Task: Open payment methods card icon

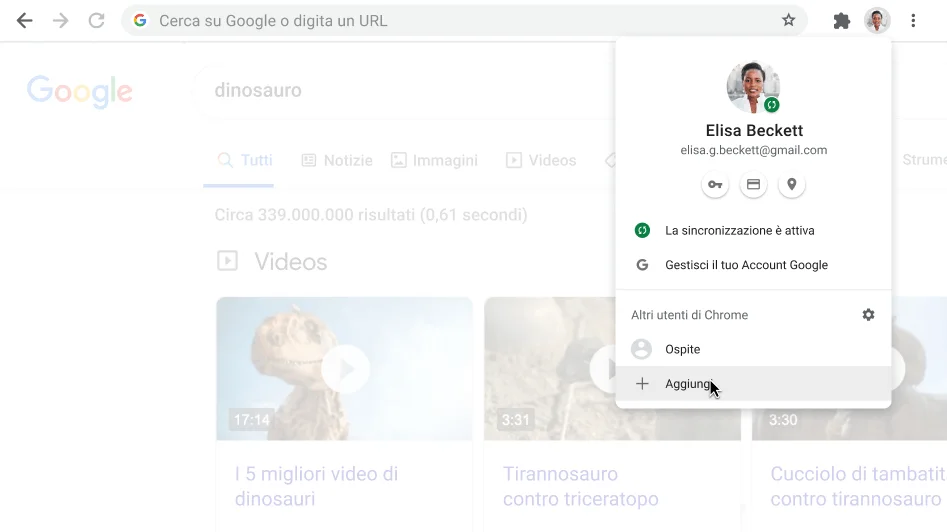Action: tap(753, 185)
